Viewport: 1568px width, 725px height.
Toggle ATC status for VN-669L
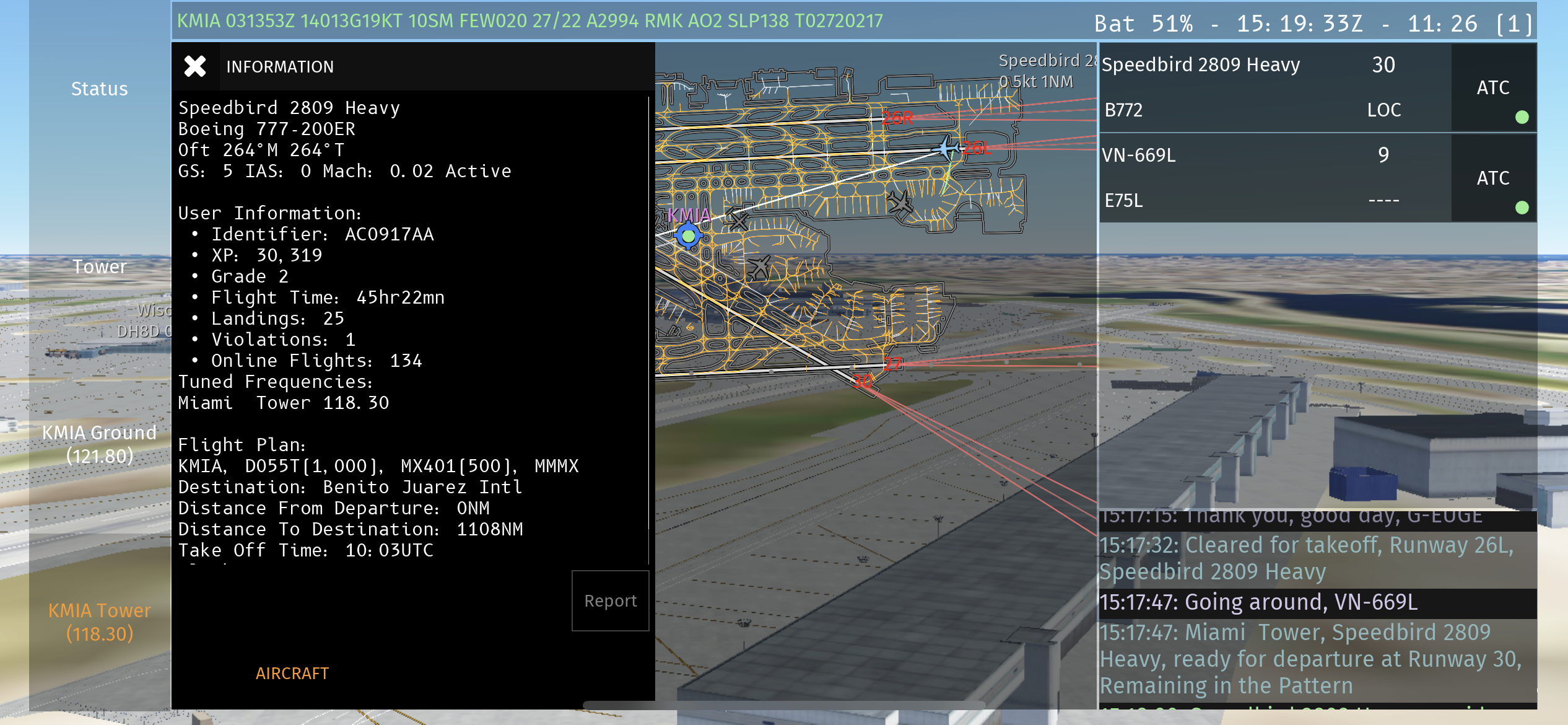[1493, 178]
